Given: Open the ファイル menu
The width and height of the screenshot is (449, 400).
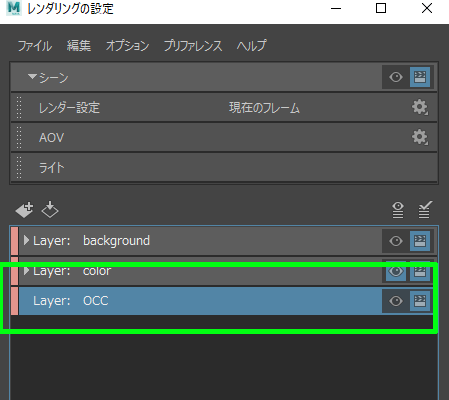Looking at the screenshot, I should [35, 46].
